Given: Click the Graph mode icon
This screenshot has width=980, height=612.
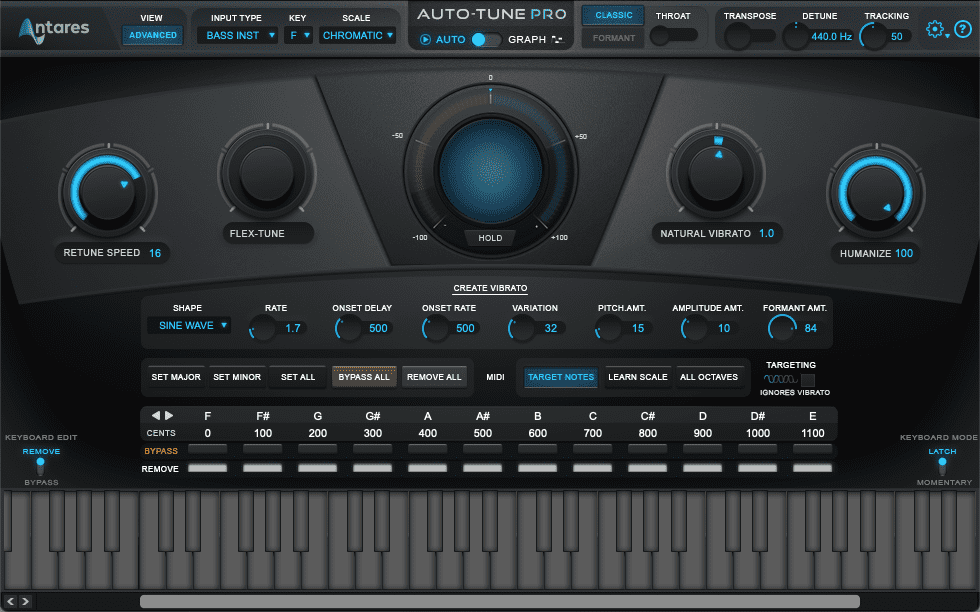Looking at the screenshot, I should (557, 39).
